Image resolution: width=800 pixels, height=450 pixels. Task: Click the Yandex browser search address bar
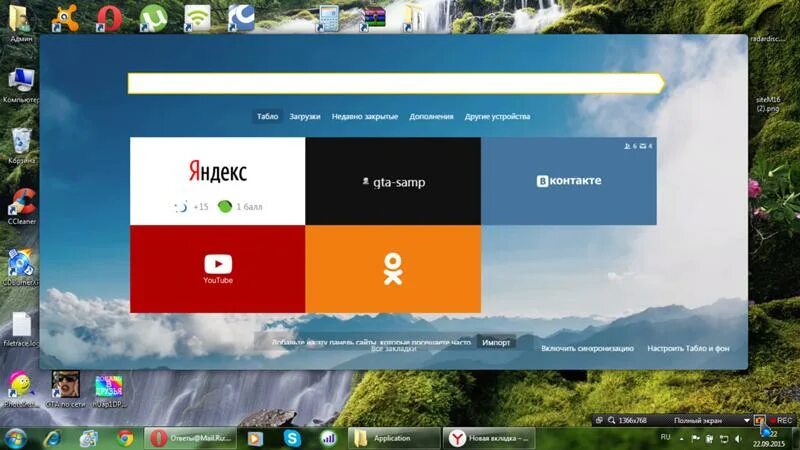pyautogui.click(x=396, y=83)
